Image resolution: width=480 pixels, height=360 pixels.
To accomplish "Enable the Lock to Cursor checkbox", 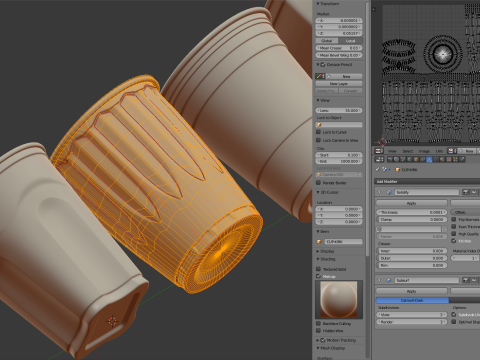I will (x=319, y=132).
